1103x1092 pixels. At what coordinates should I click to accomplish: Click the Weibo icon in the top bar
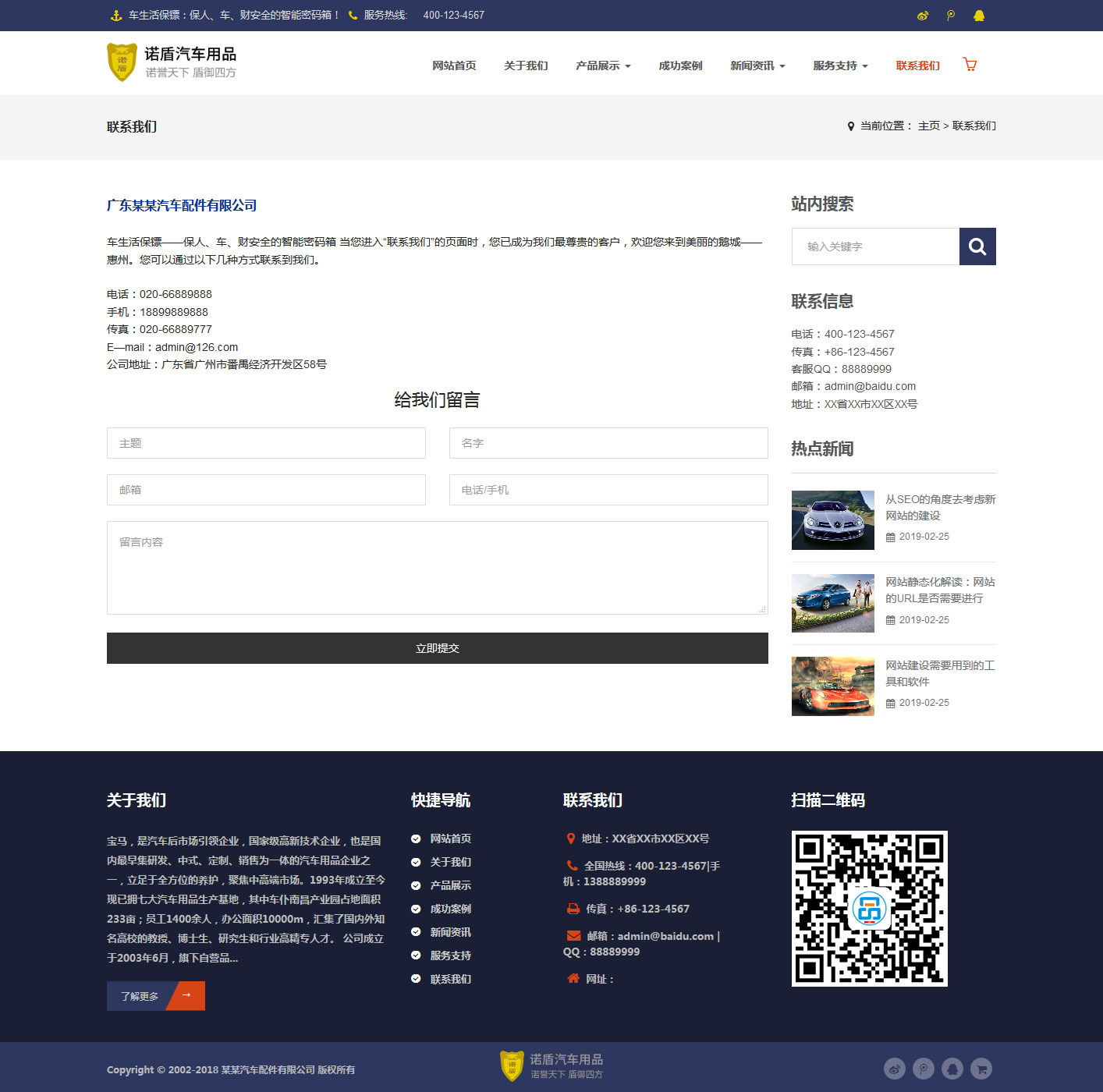tap(923, 16)
